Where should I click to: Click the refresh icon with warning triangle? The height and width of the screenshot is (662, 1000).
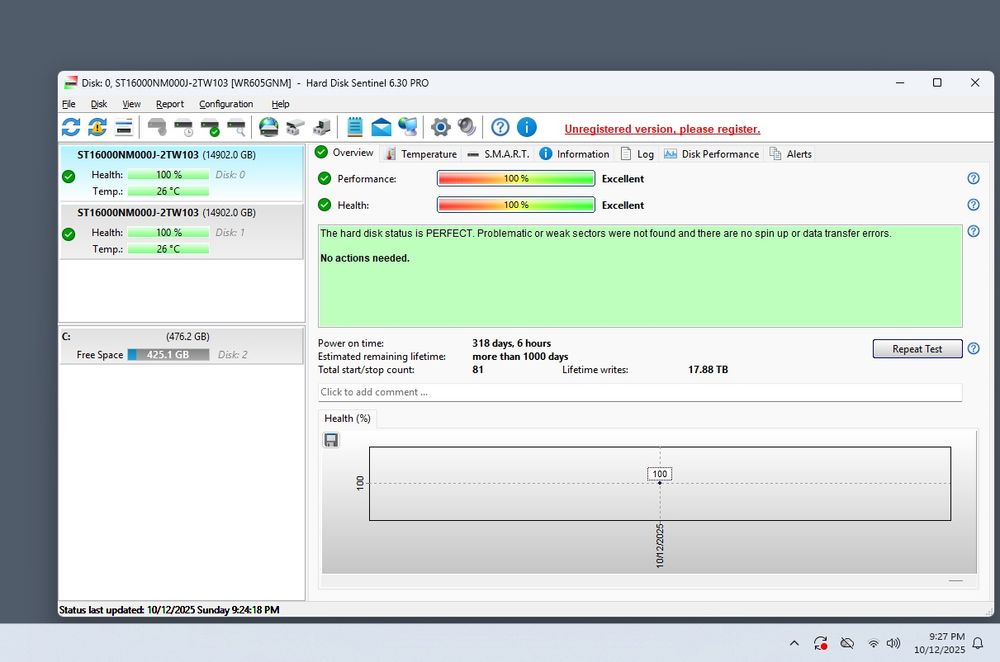click(x=97, y=127)
